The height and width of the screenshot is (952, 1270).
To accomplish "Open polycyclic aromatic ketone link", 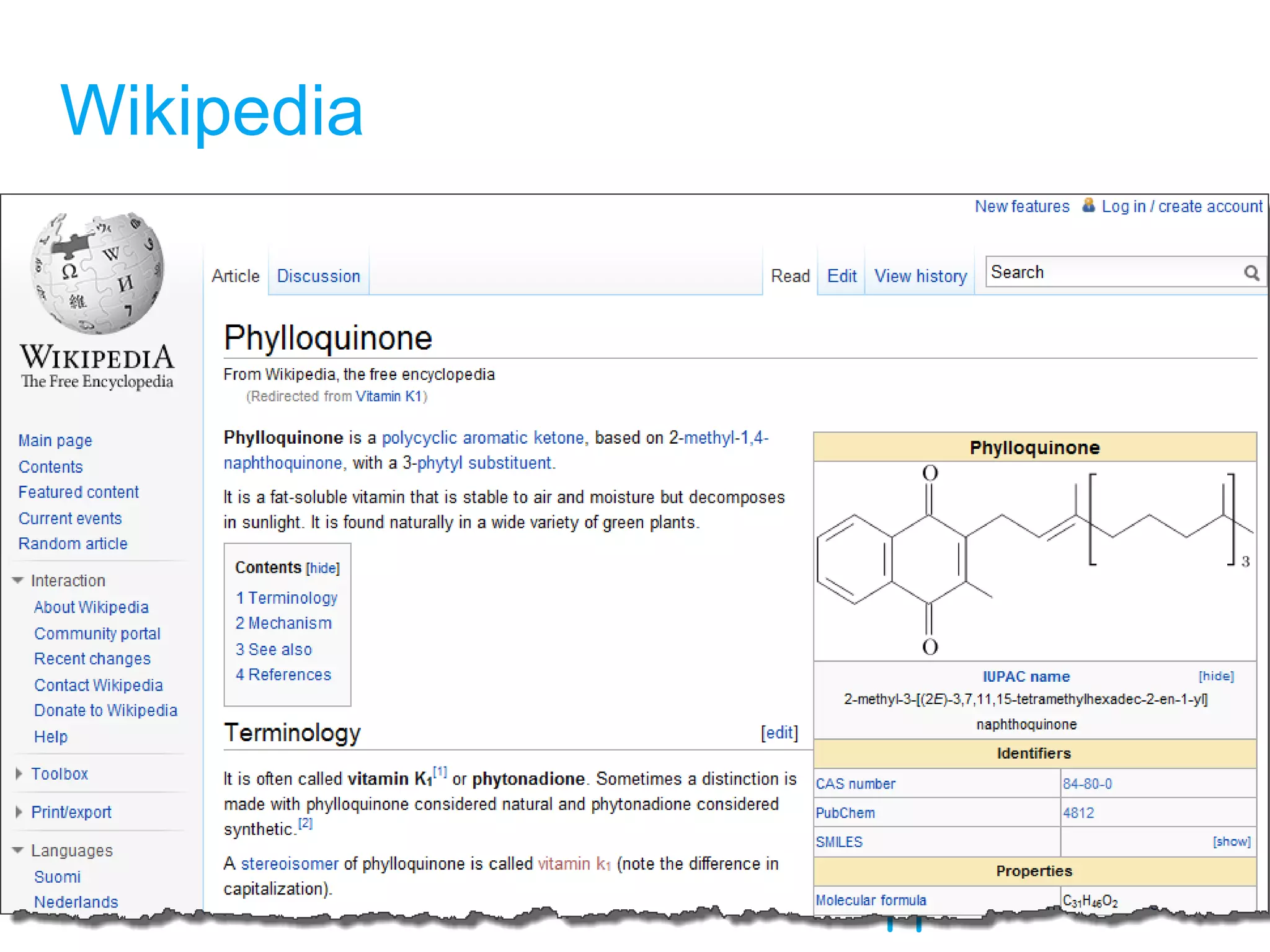I will pos(483,438).
